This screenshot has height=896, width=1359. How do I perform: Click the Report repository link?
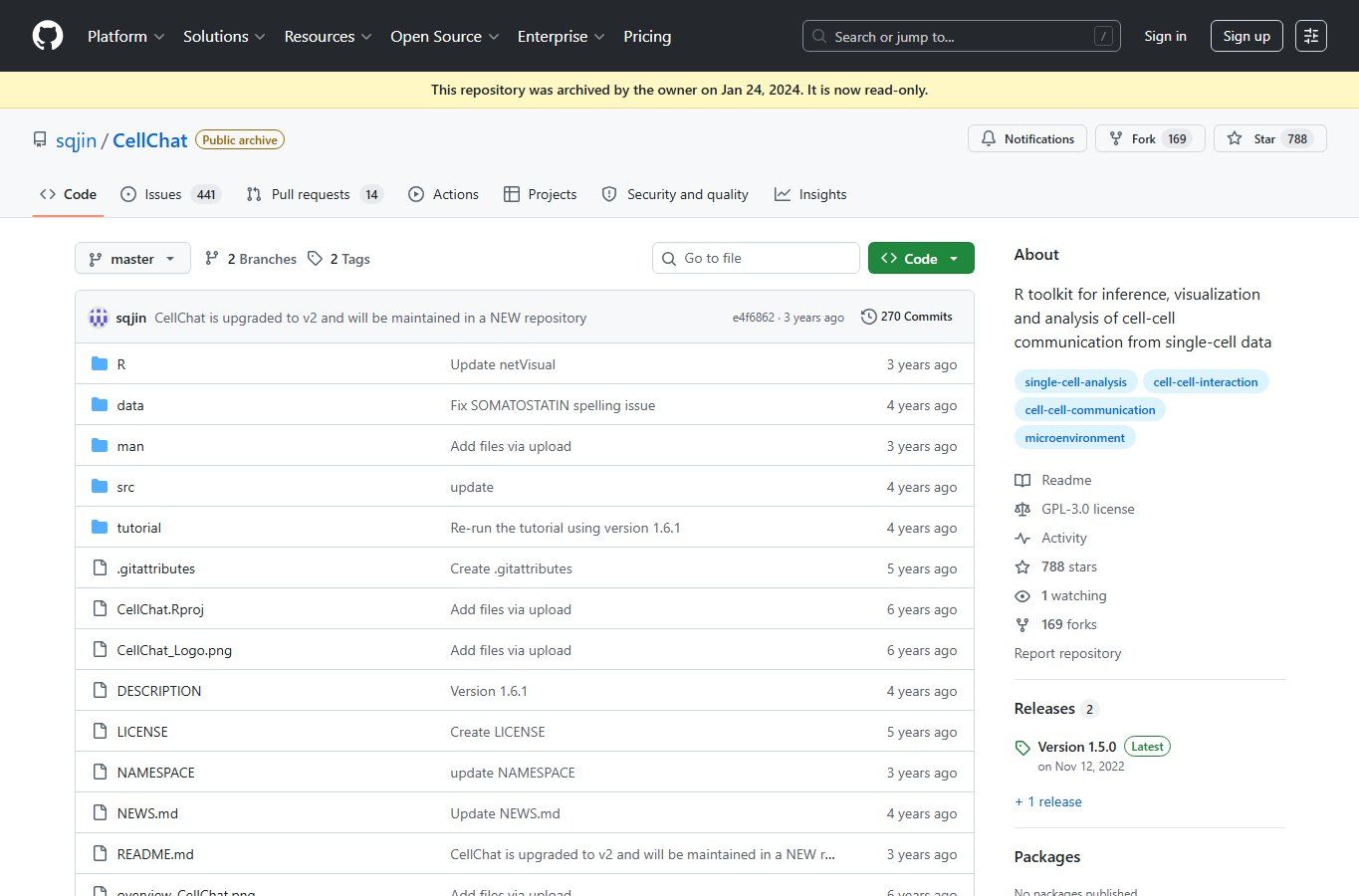tap(1067, 653)
